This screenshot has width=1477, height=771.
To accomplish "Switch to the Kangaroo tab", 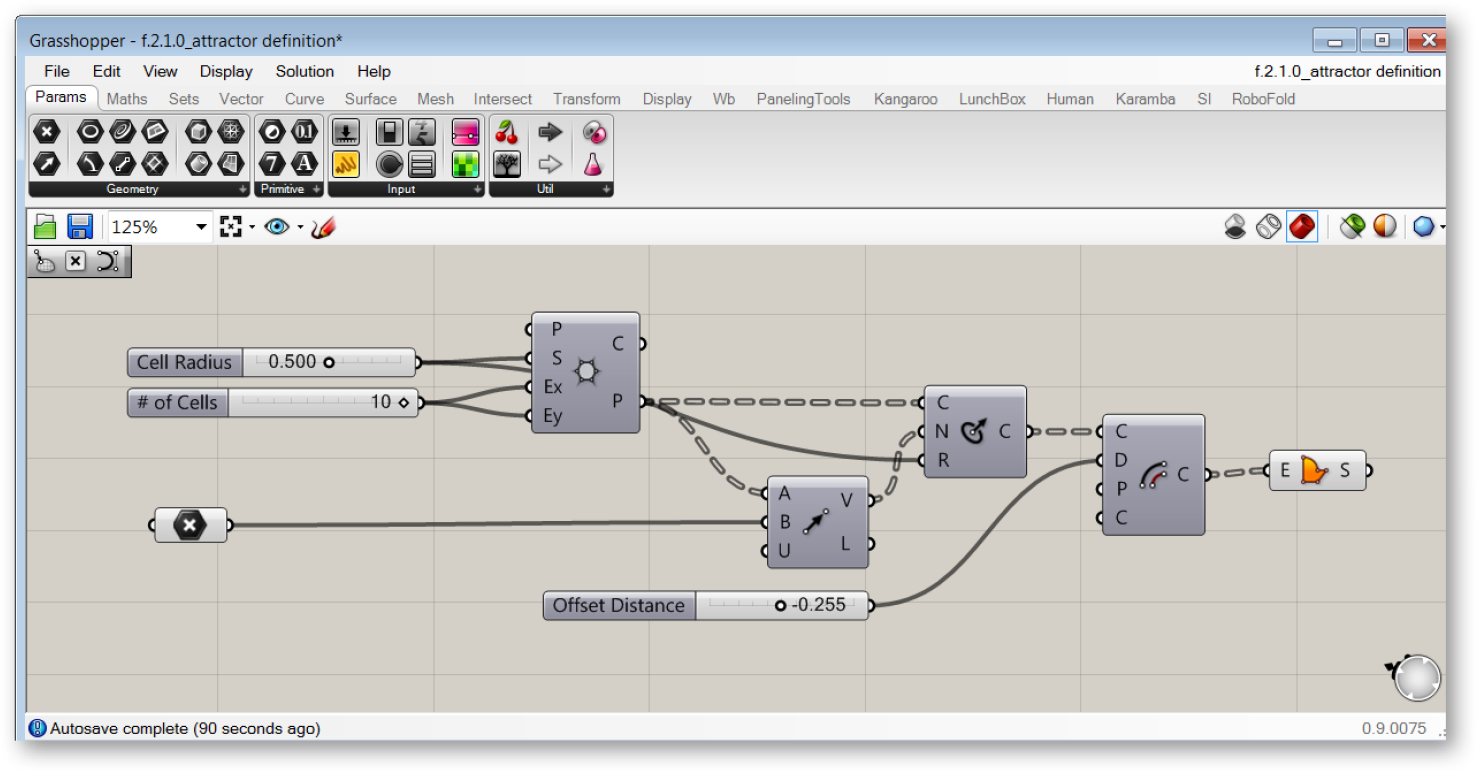I will click(905, 99).
